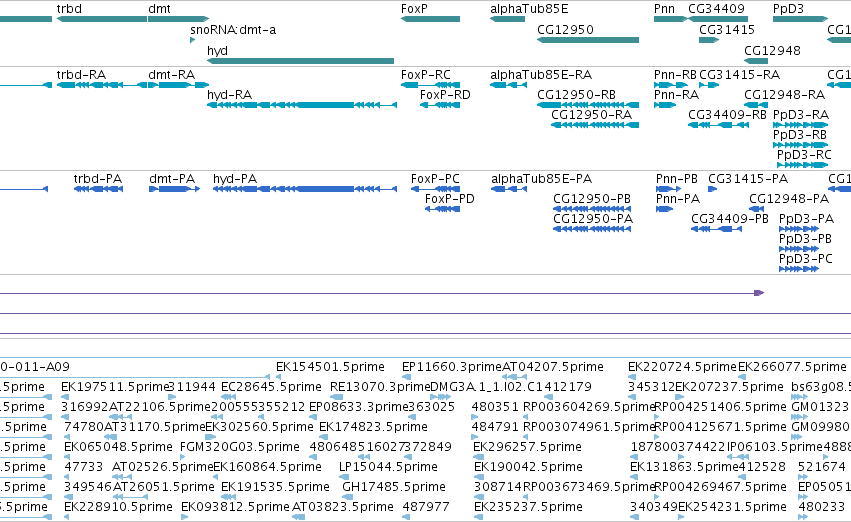Click the alphaTub85E-PA protein label
This screenshot has height=522, width=851.
542,179
